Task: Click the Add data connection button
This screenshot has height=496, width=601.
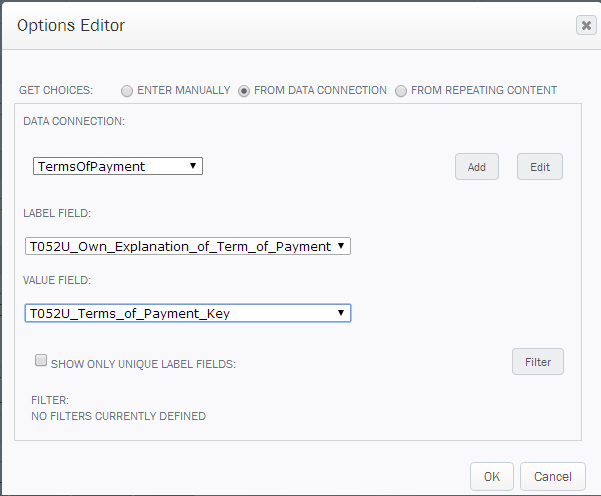Action: (477, 167)
